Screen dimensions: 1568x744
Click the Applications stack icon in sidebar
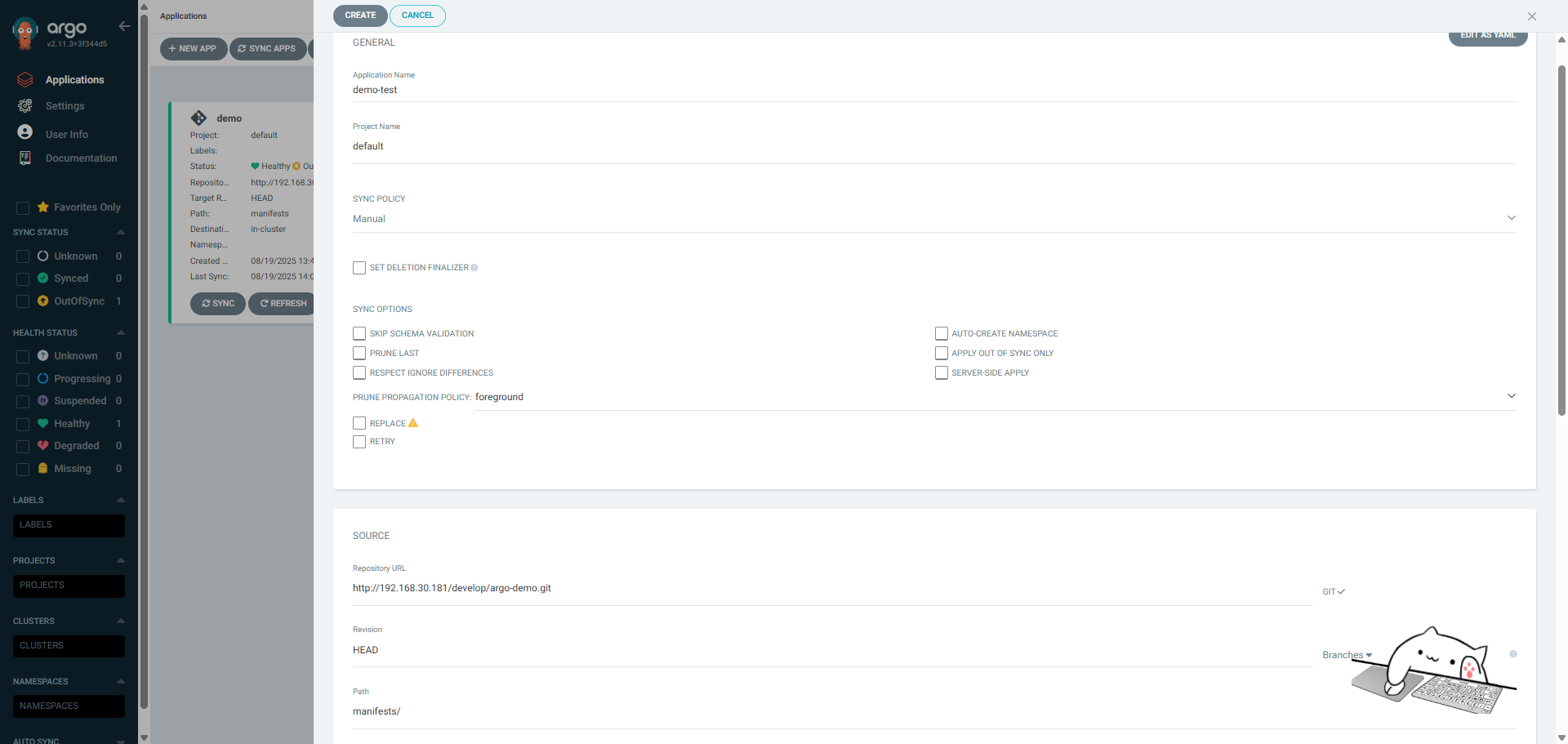25,79
